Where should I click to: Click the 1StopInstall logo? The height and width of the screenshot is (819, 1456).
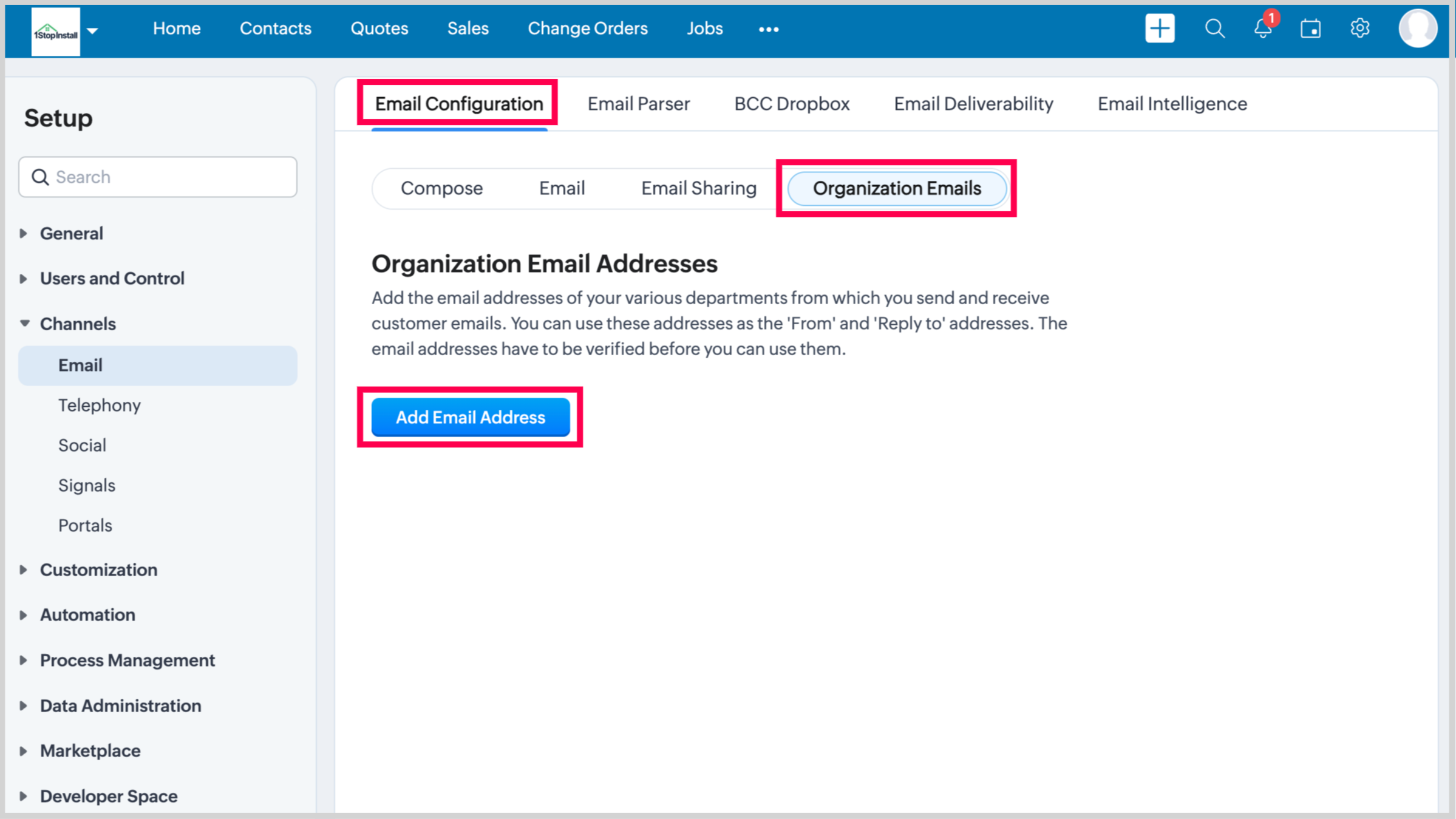pyautogui.click(x=55, y=32)
